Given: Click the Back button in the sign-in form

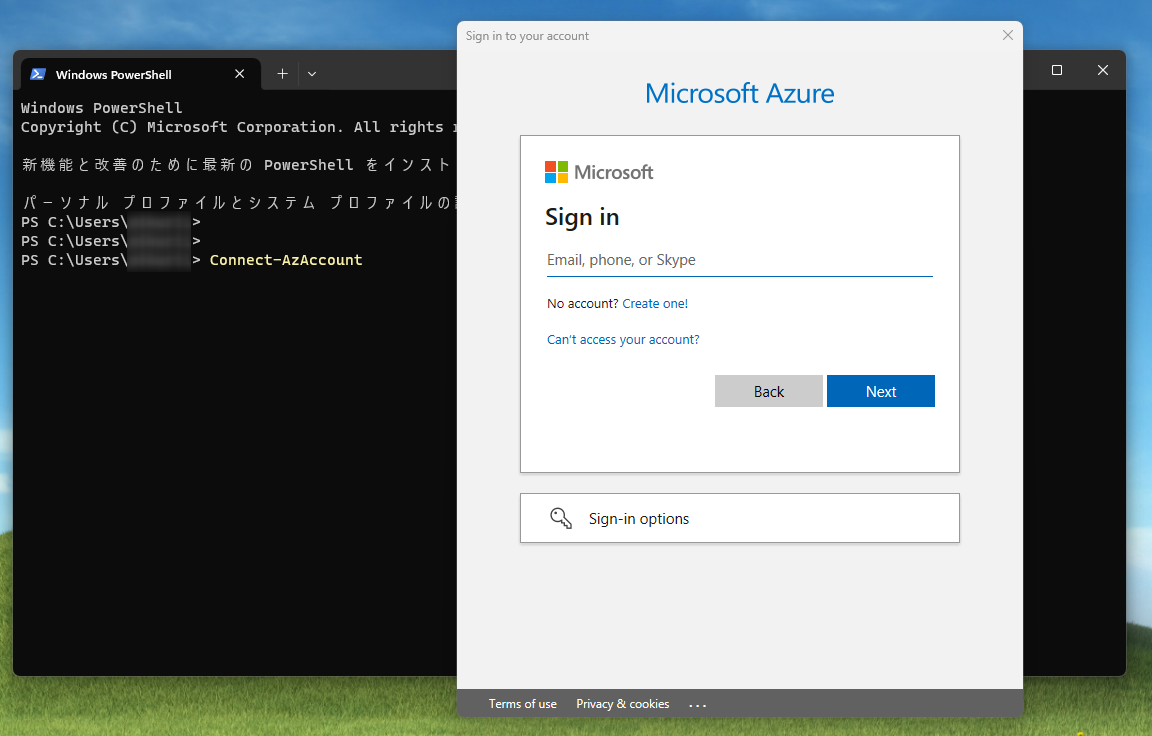Looking at the screenshot, I should click(768, 390).
